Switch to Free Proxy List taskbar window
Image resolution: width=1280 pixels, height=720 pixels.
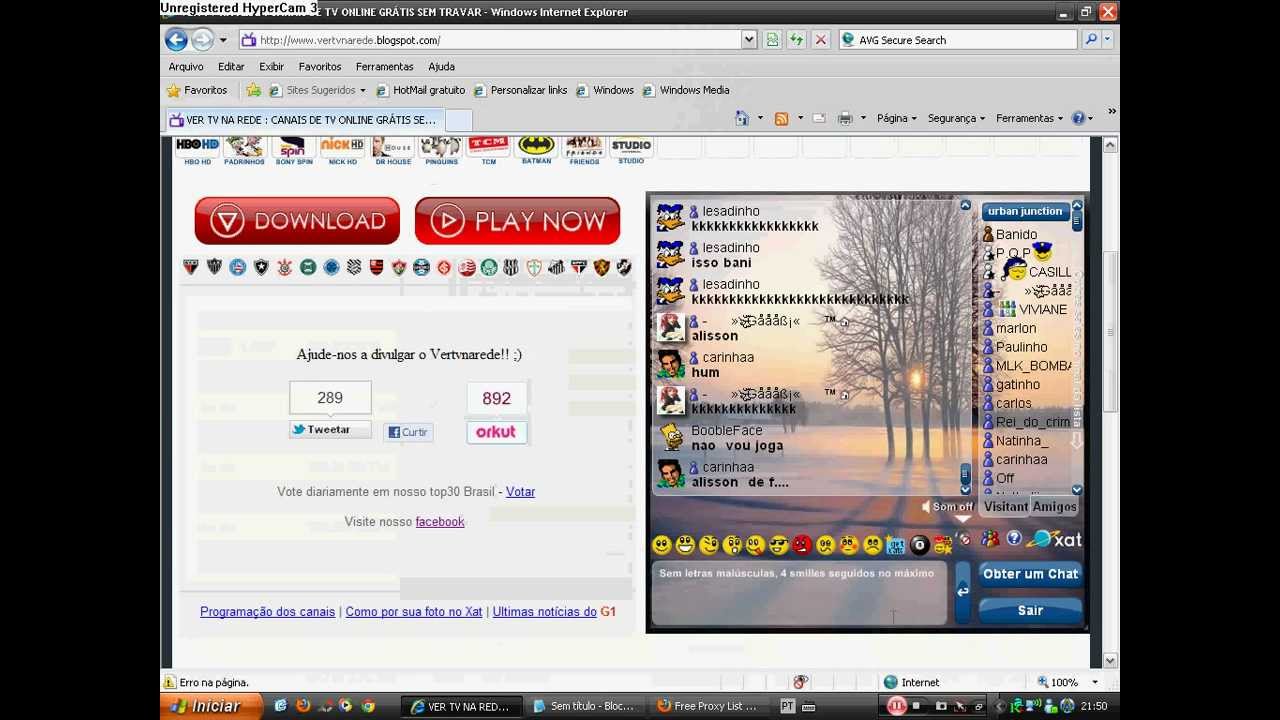[x=708, y=706]
